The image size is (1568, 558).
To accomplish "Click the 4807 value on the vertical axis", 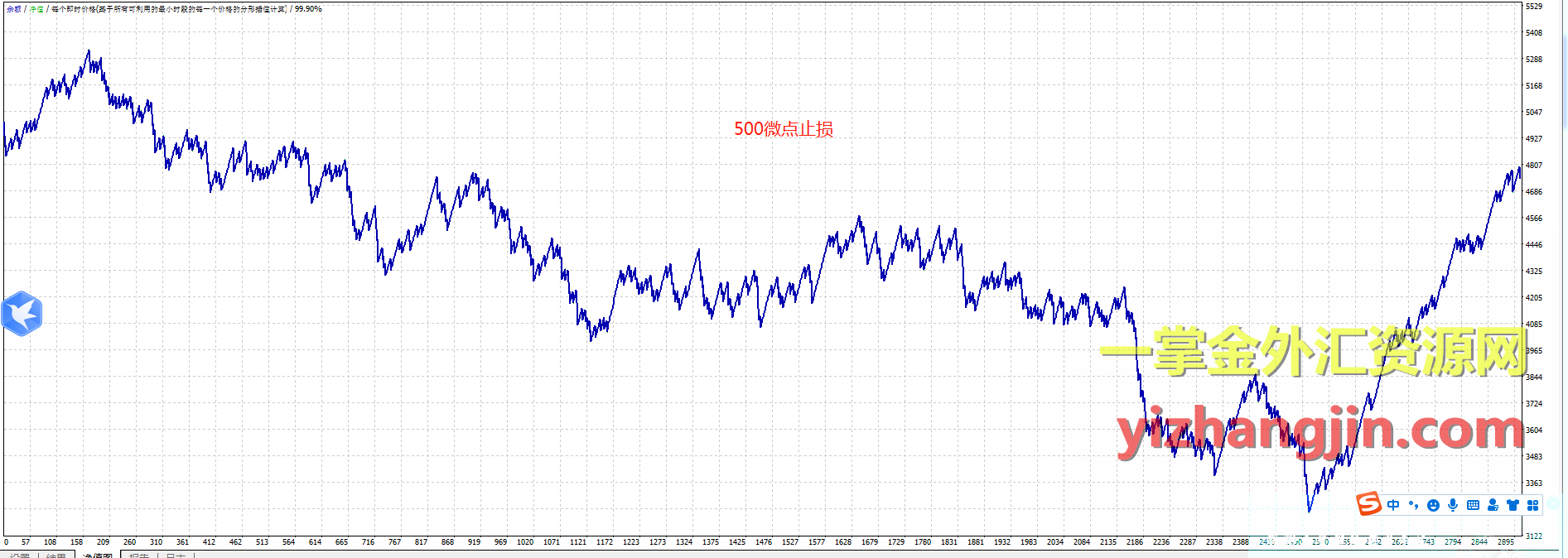I will coord(1534,166).
